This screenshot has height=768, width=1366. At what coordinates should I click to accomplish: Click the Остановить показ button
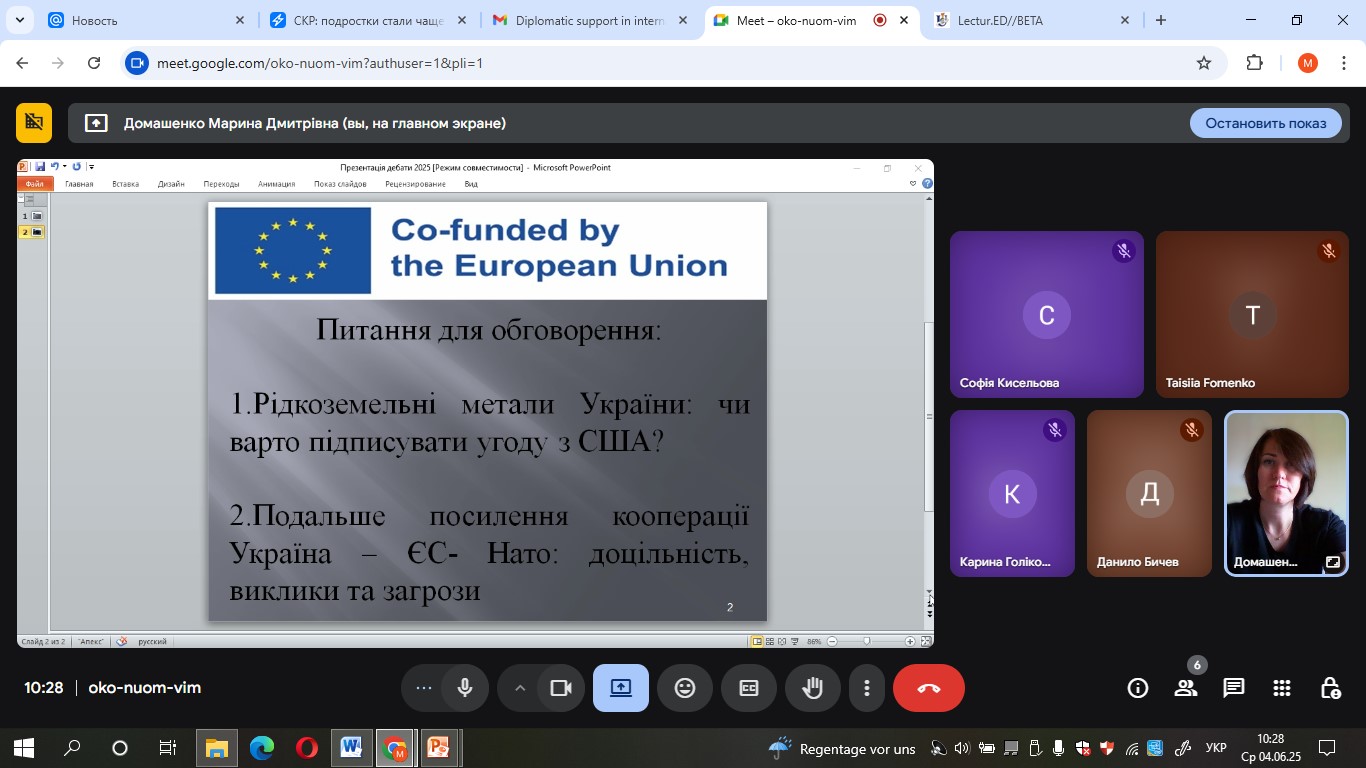pos(1265,123)
